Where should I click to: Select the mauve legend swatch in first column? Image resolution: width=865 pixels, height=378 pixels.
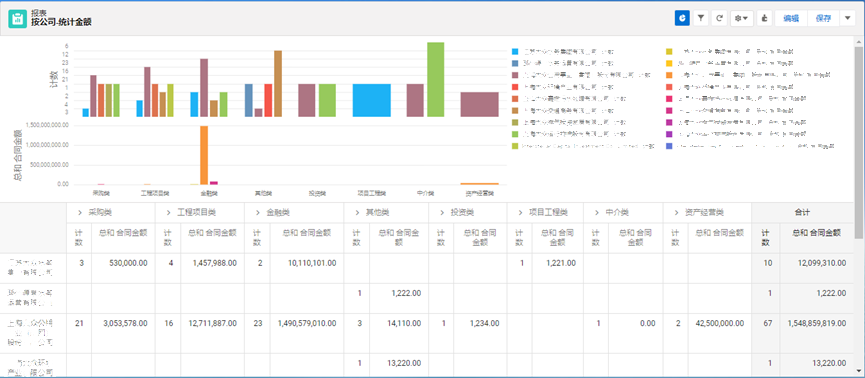click(x=515, y=75)
